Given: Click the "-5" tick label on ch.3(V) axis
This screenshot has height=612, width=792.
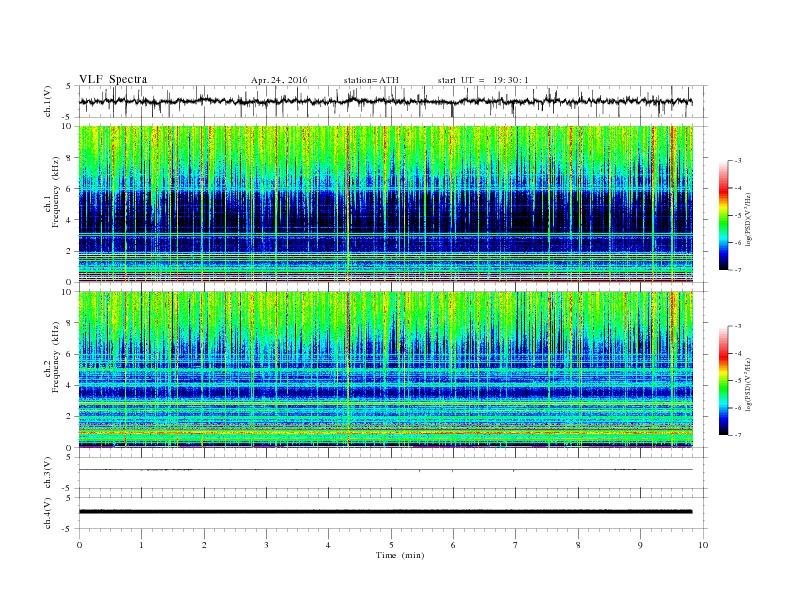Looking at the screenshot, I should point(68,489).
